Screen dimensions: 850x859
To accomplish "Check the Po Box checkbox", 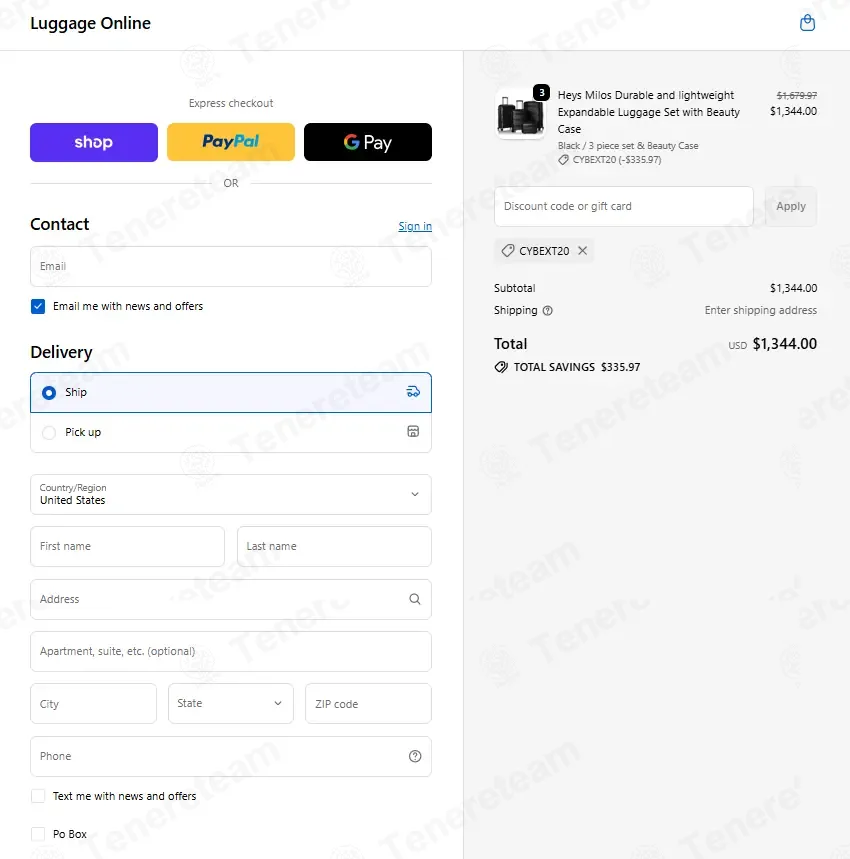I will pyautogui.click(x=38, y=834).
